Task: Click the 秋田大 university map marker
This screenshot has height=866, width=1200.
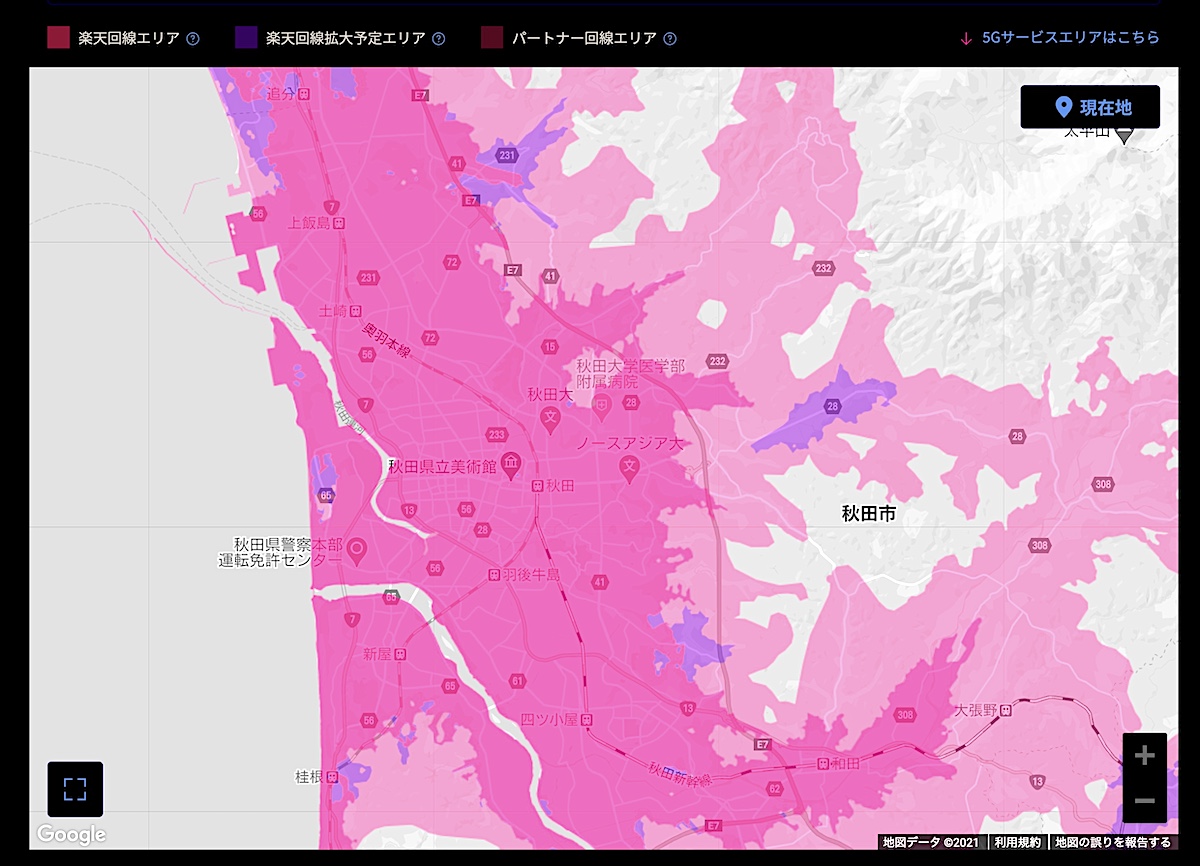Action: (550, 420)
